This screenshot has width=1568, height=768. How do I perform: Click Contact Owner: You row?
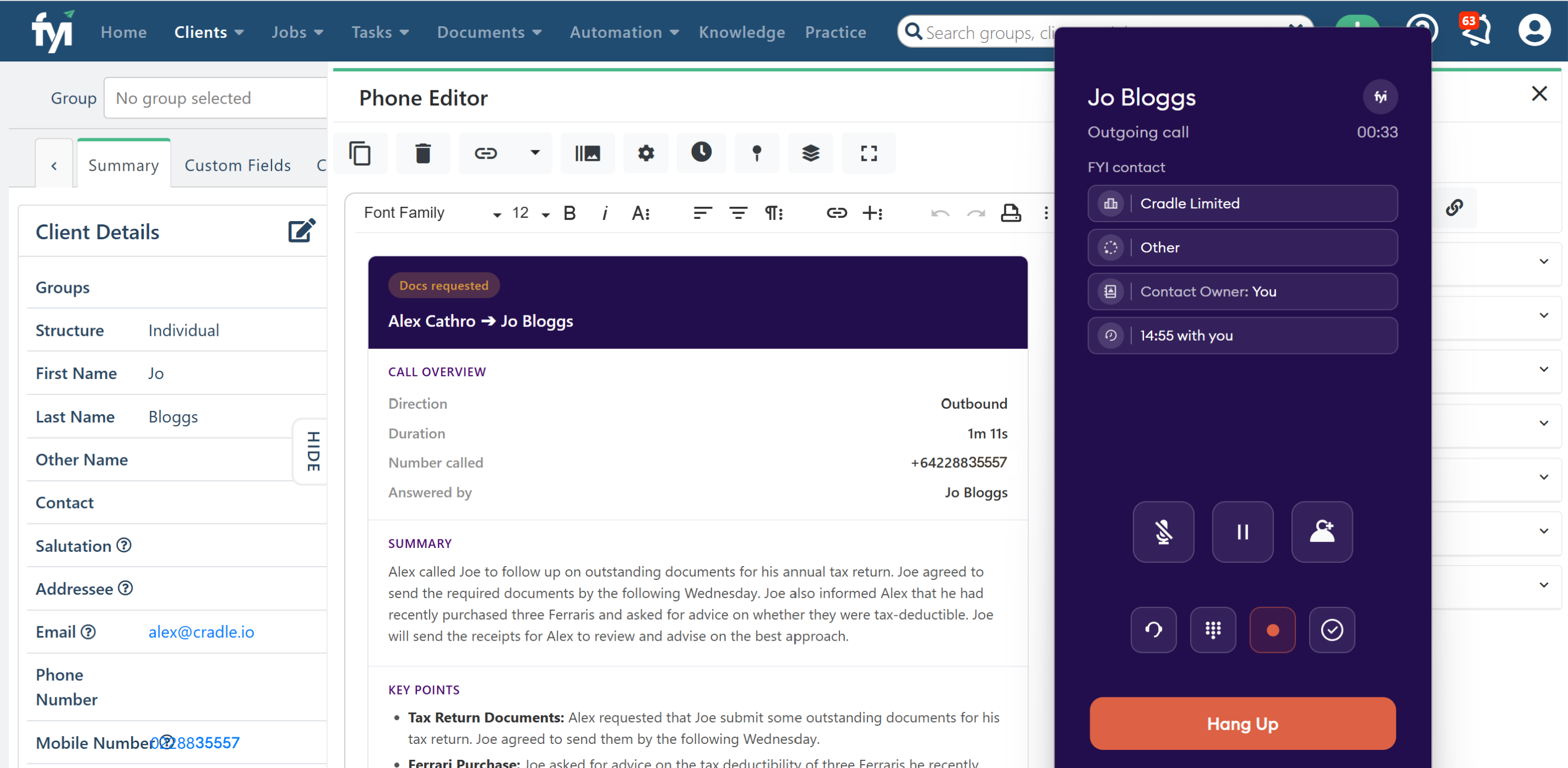pyautogui.click(x=1242, y=291)
